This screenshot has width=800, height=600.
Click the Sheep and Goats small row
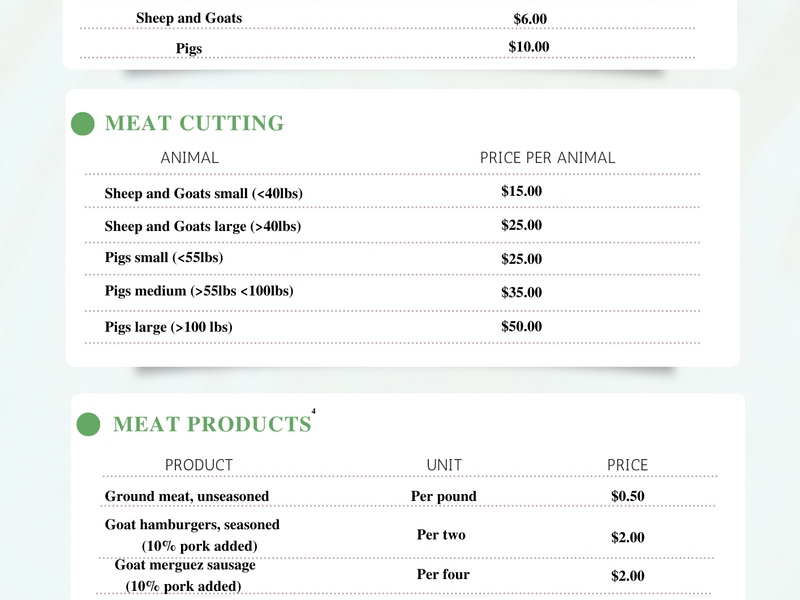[x=392, y=192]
